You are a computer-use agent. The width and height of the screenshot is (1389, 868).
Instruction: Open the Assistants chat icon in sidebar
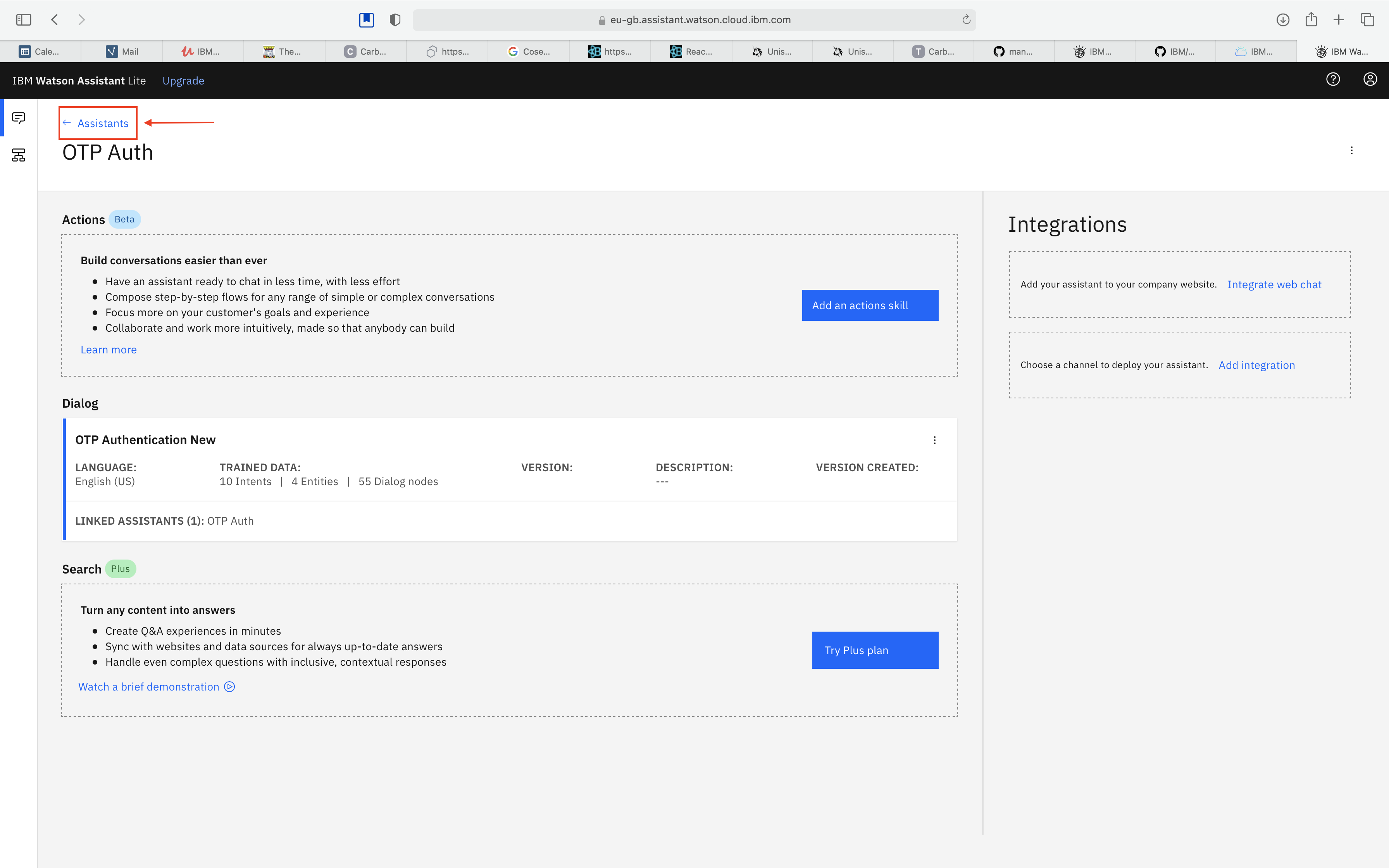[x=18, y=118]
